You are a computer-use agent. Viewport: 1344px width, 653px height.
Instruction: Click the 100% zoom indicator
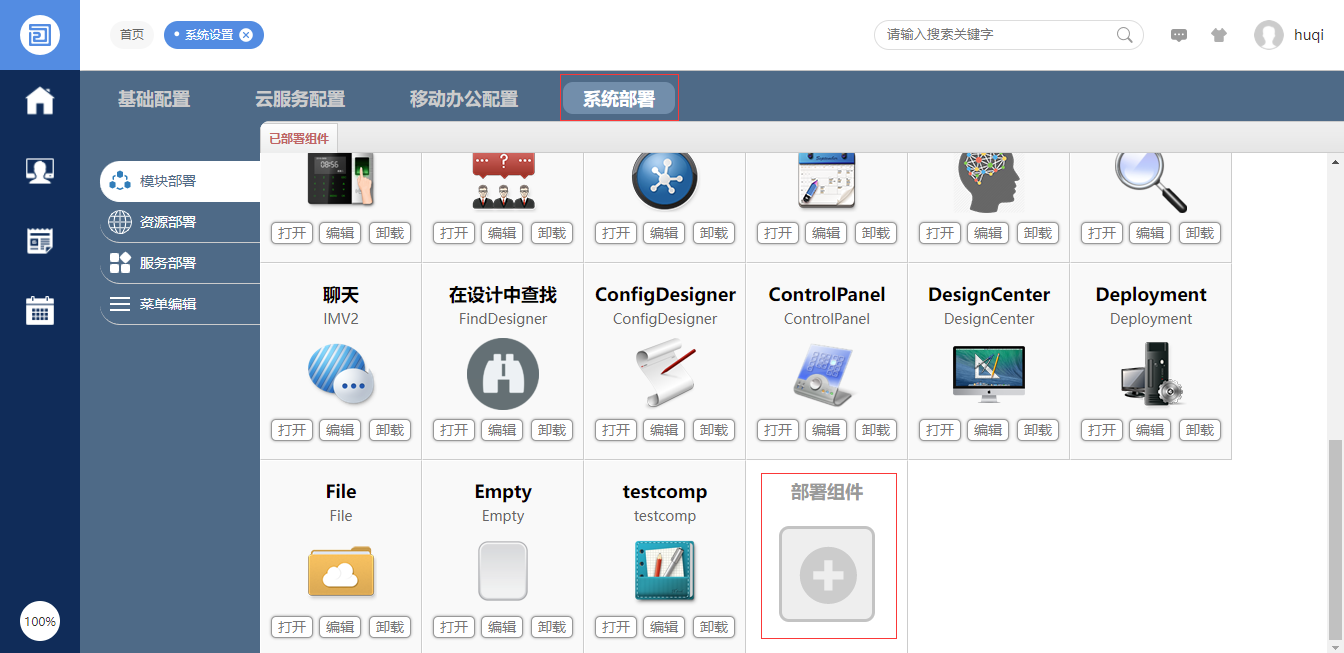tap(40, 621)
